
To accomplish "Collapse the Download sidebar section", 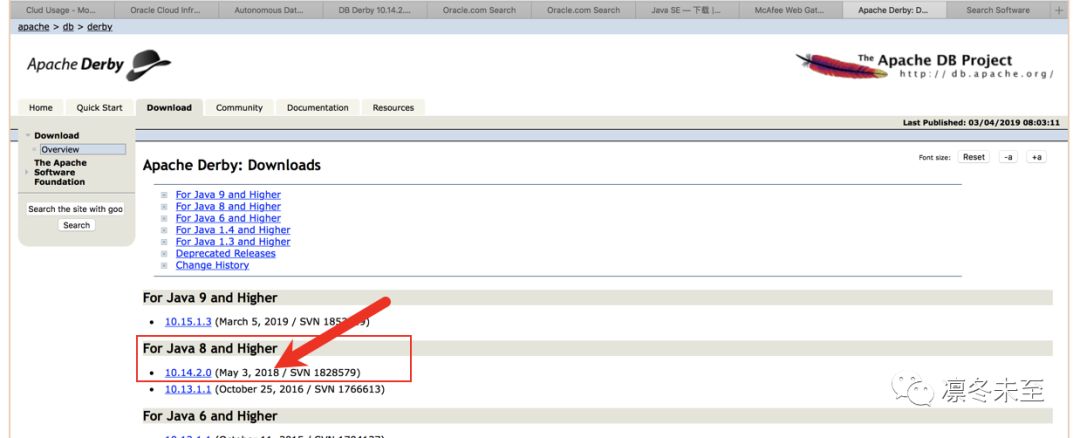I will [x=28, y=136].
